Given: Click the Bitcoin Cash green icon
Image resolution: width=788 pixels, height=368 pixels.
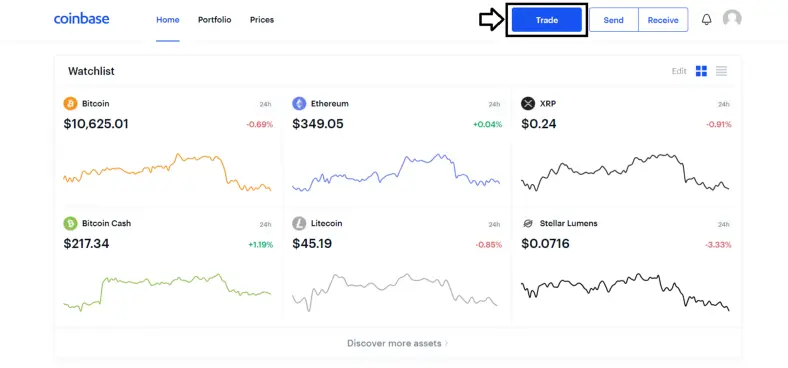Looking at the screenshot, I should click(70, 223).
